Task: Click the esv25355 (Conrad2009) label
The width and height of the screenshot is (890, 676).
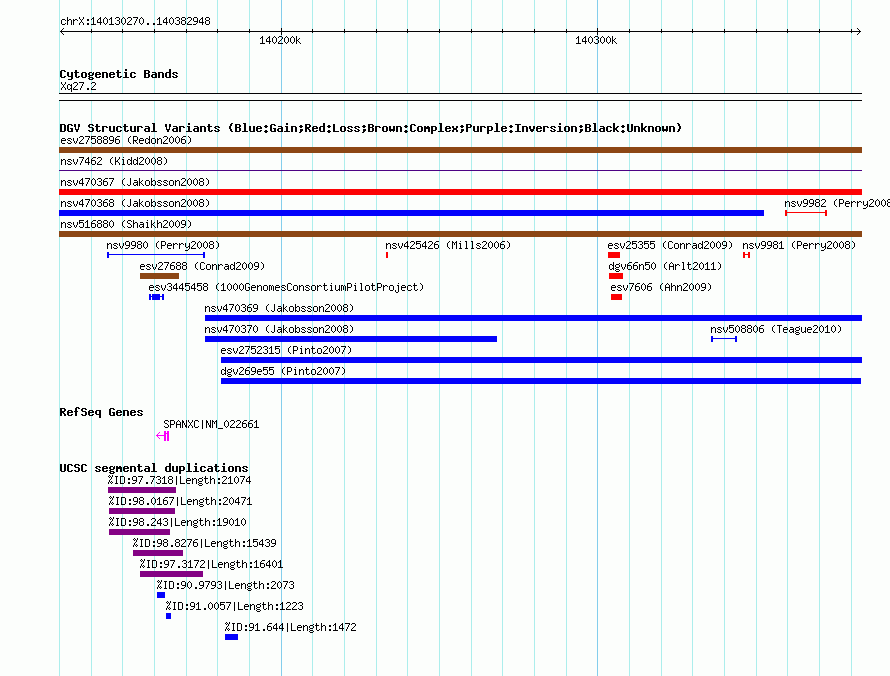Action: click(x=670, y=245)
